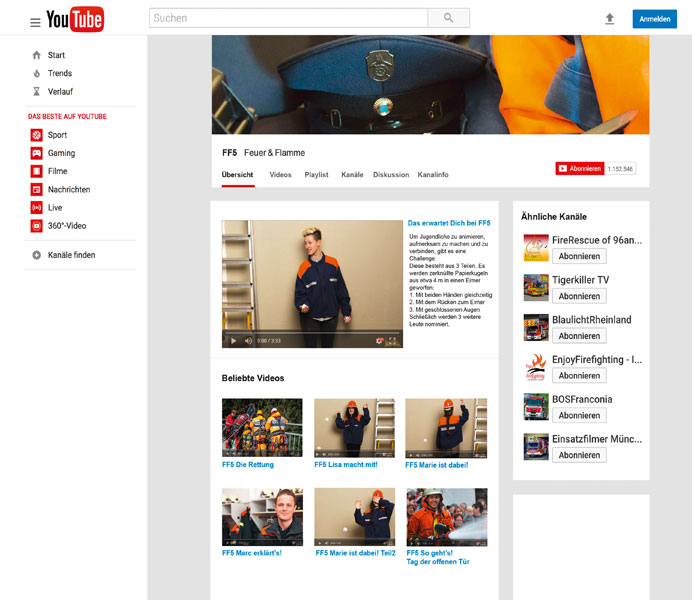Viewport: 692px width, 600px height.
Task: Open the Kanalinfo tab
Action: (x=433, y=175)
